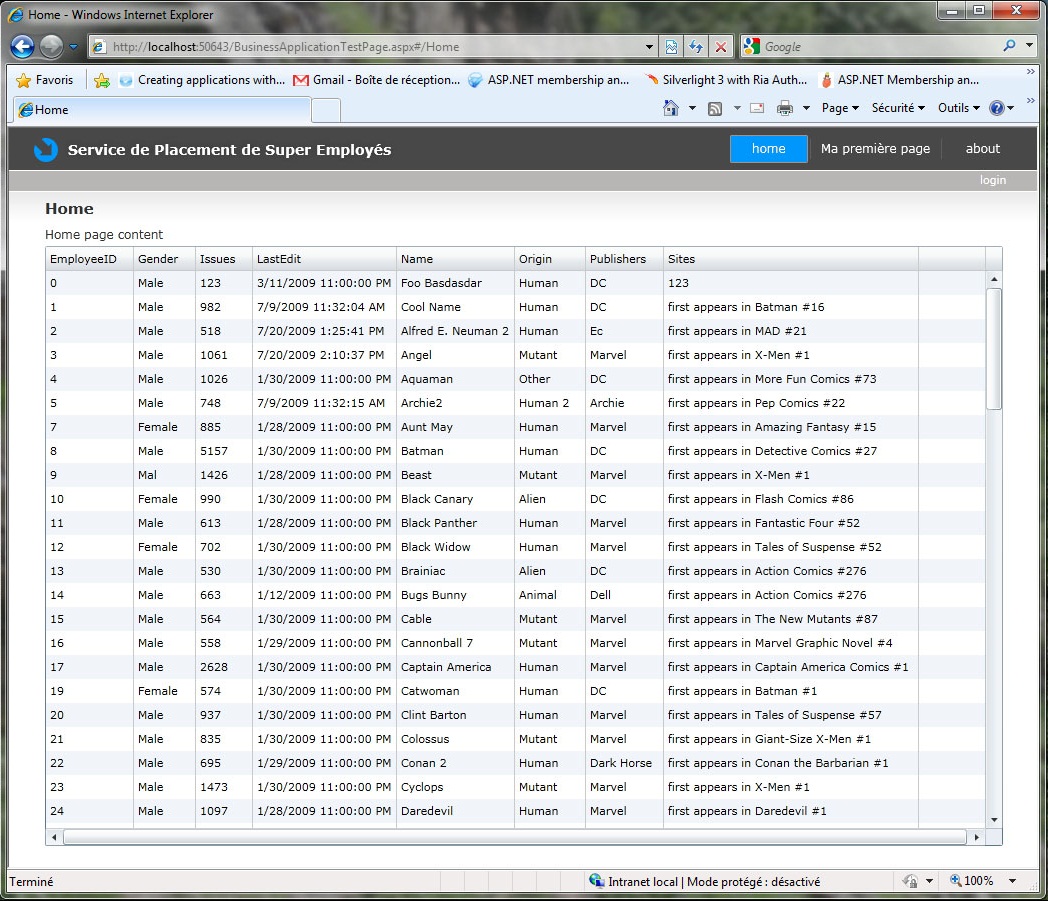Screen dimensions: 1048x901
Task: Expand the Sécurité dropdown menu
Action: coord(897,108)
